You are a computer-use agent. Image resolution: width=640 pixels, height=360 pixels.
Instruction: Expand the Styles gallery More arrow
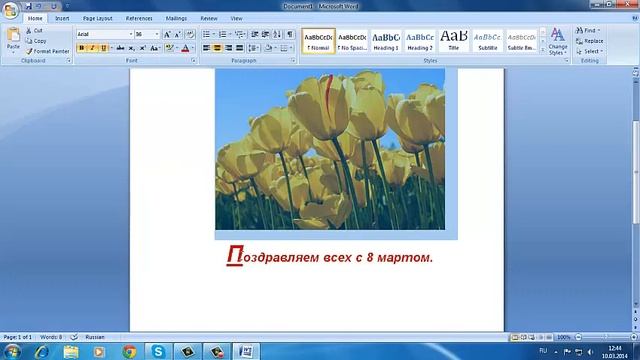543,50
